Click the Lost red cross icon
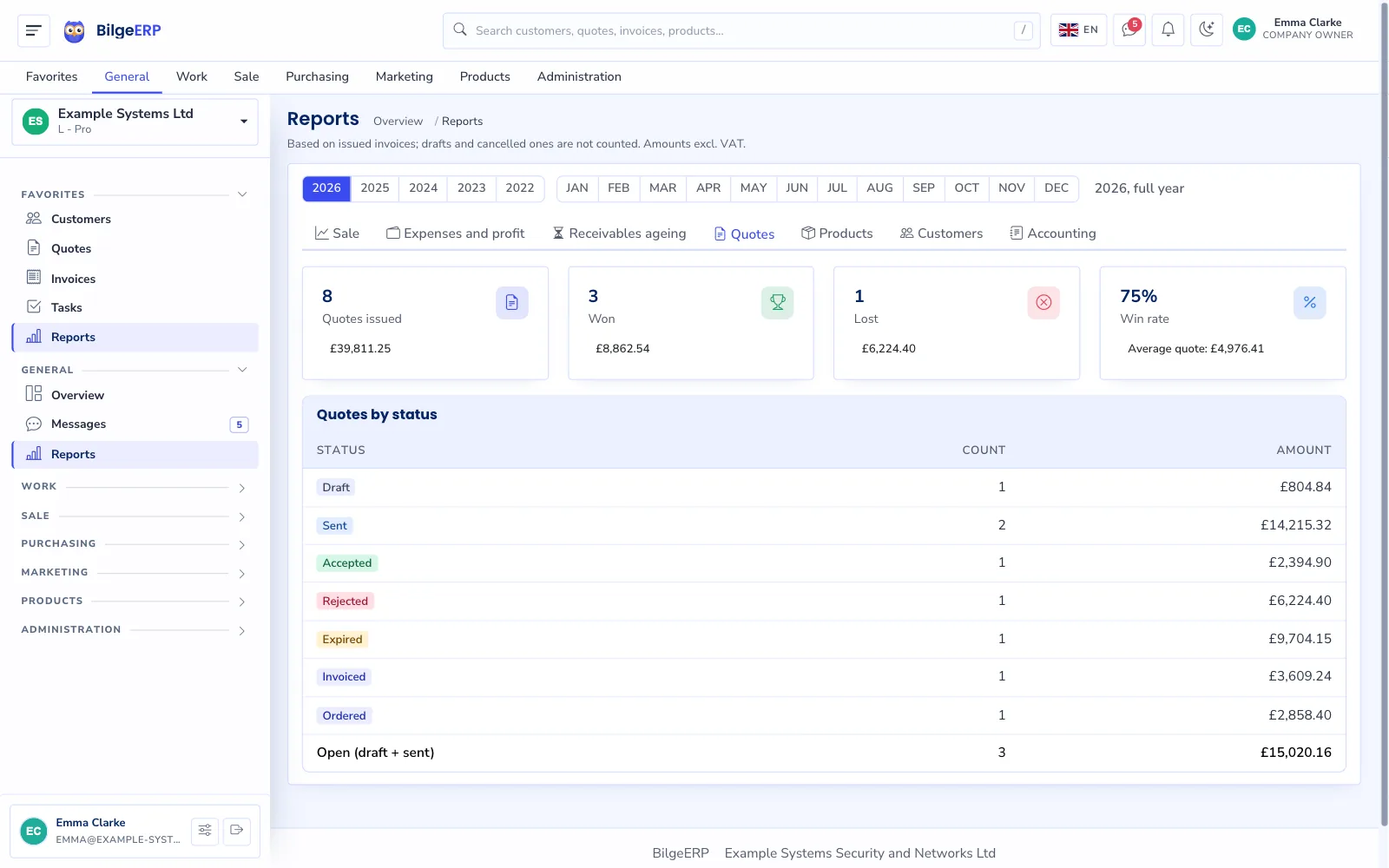 (1043, 303)
